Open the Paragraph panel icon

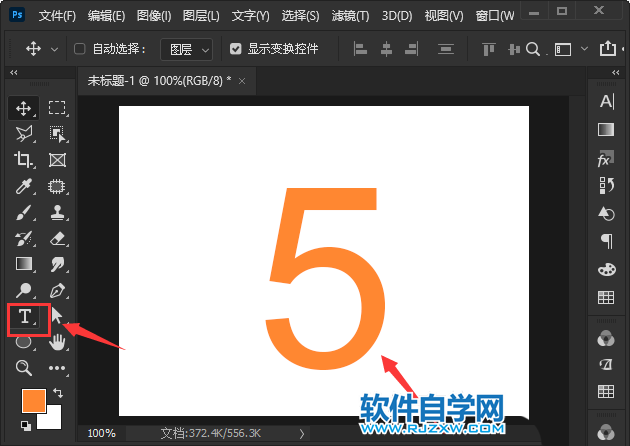pos(606,241)
